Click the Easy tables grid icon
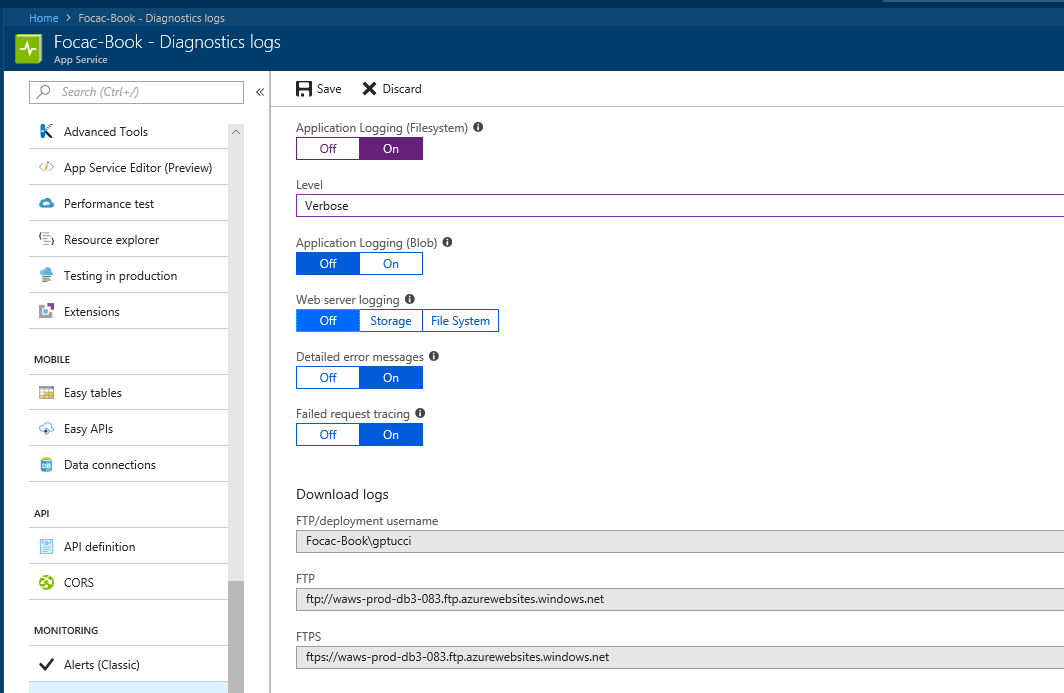Image resolution: width=1064 pixels, height=693 pixels. click(x=46, y=392)
